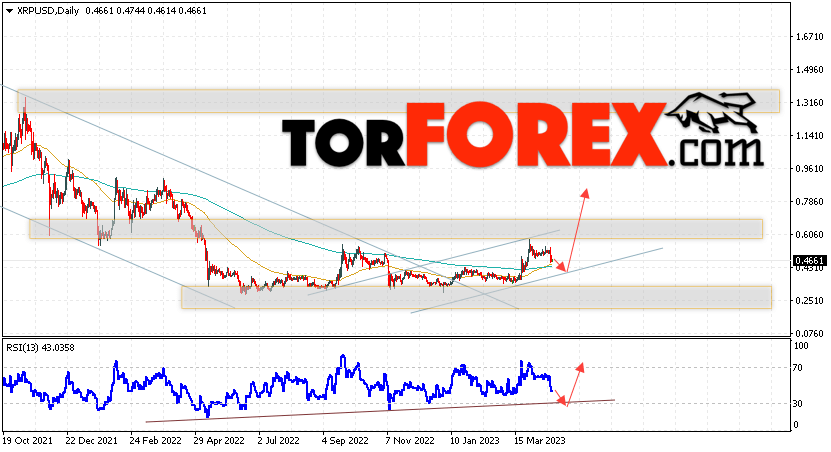The image size is (831, 452).
Task: Select the 1.6710 price axis label
Action: click(809, 37)
